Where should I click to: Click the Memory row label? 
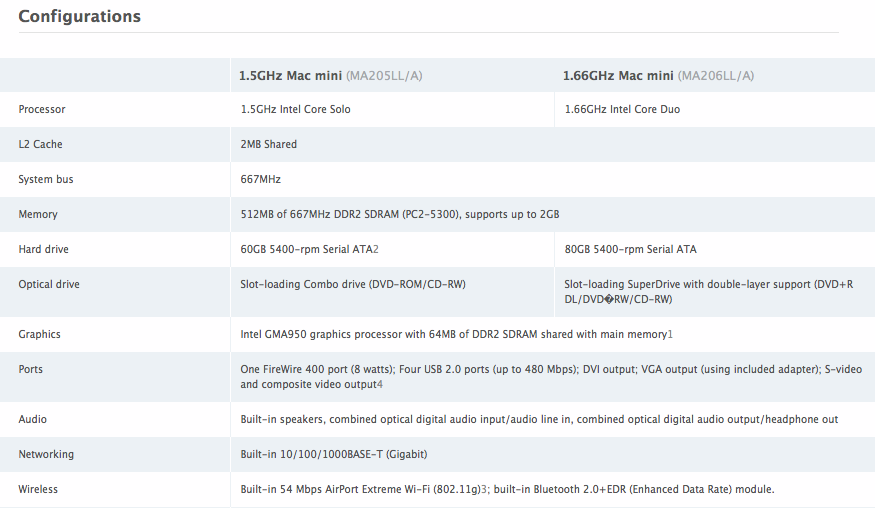38,214
